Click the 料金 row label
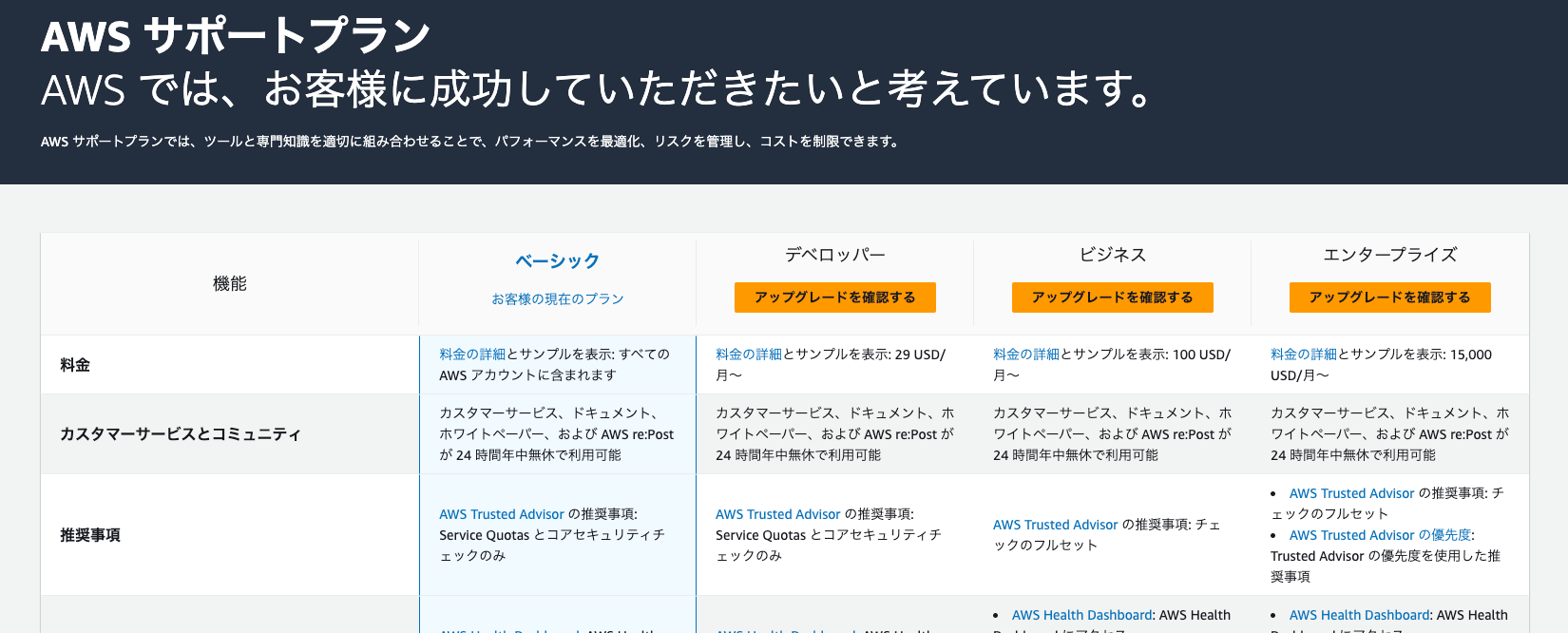This screenshot has width=1568, height=633. tap(75, 365)
